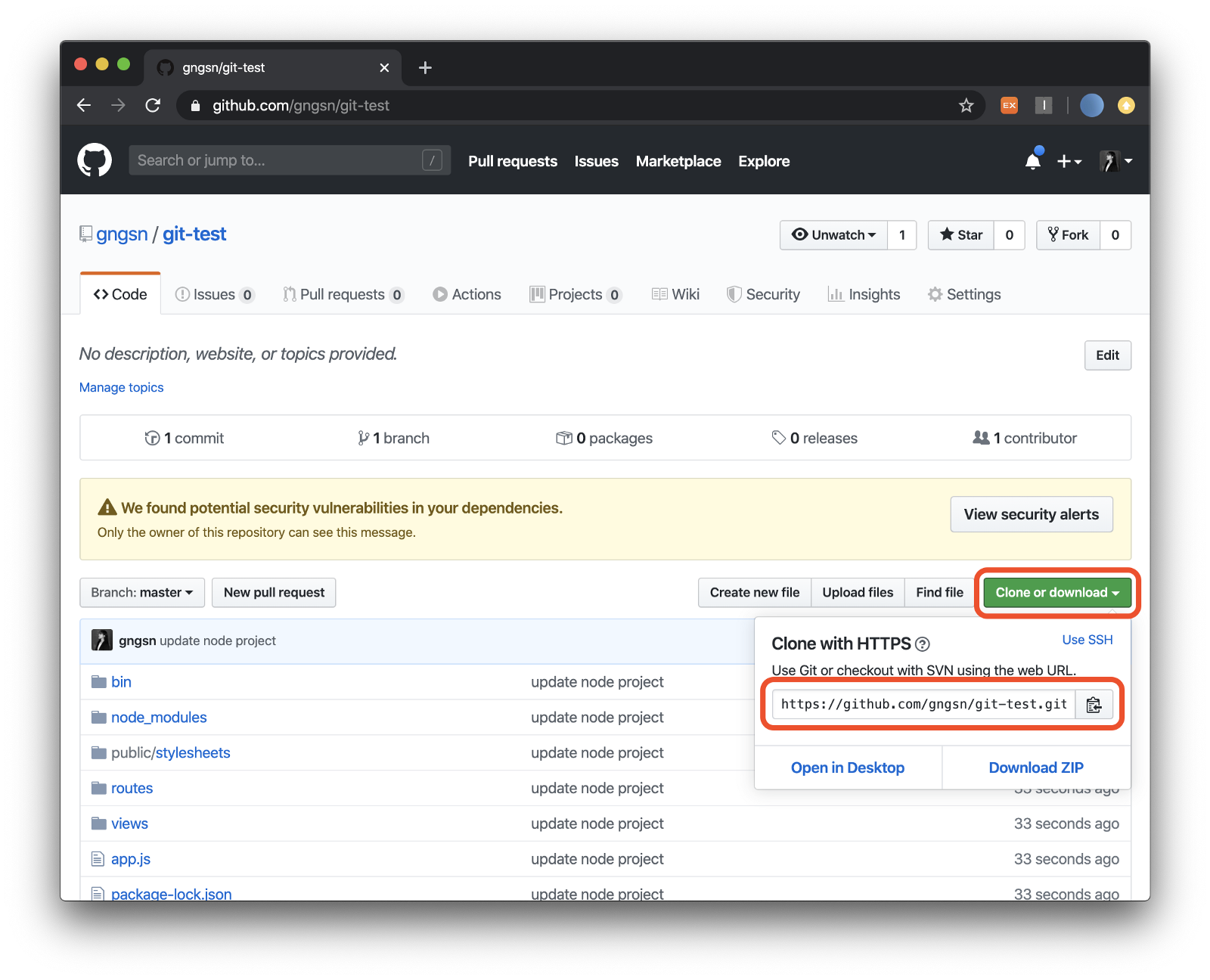The height and width of the screenshot is (980, 1210).
Task: Switch to Use SSH
Action: (1087, 640)
